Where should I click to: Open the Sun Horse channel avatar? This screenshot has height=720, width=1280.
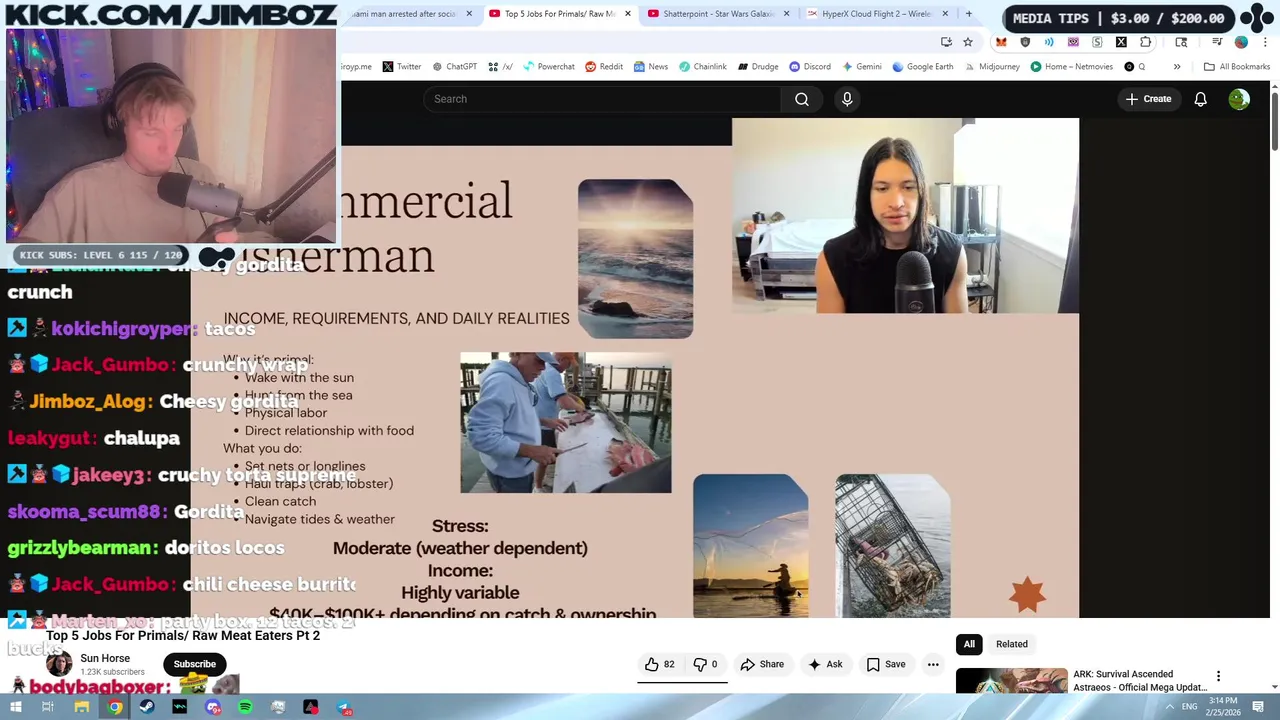coord(59,664)
